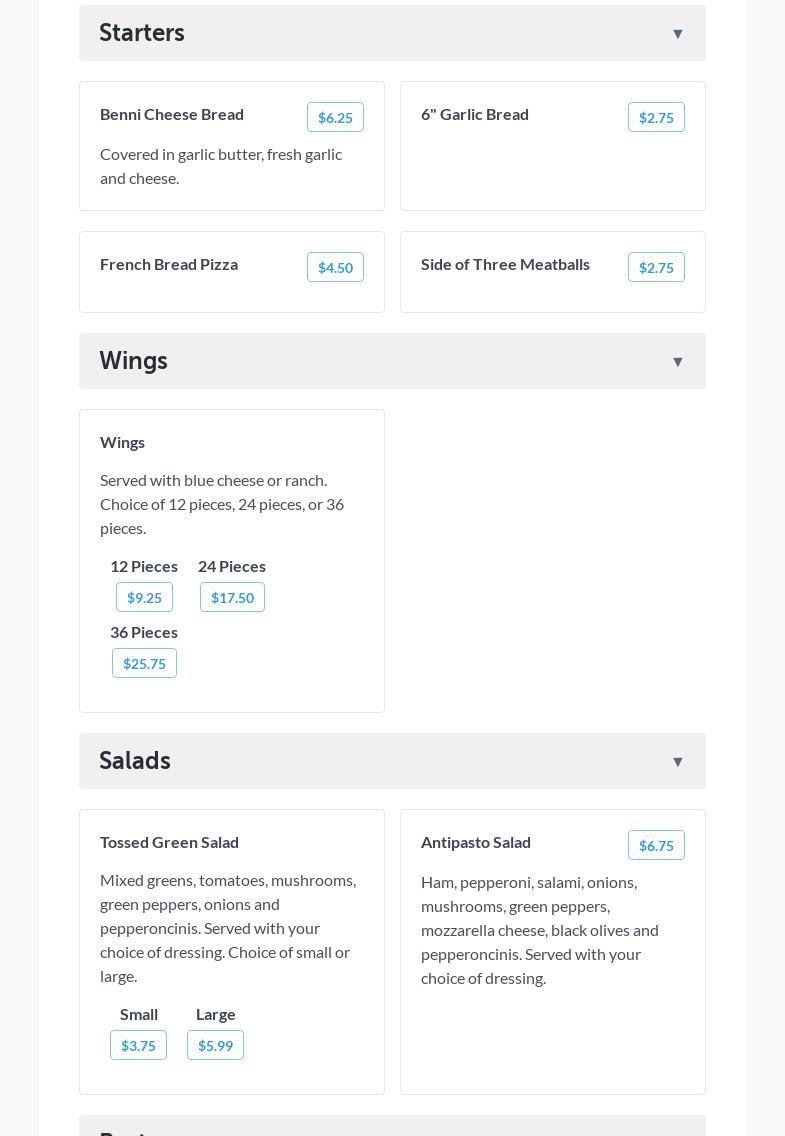Open the Antipasto Salad item title
The image size is (785, 1136).
click(476, 842)
